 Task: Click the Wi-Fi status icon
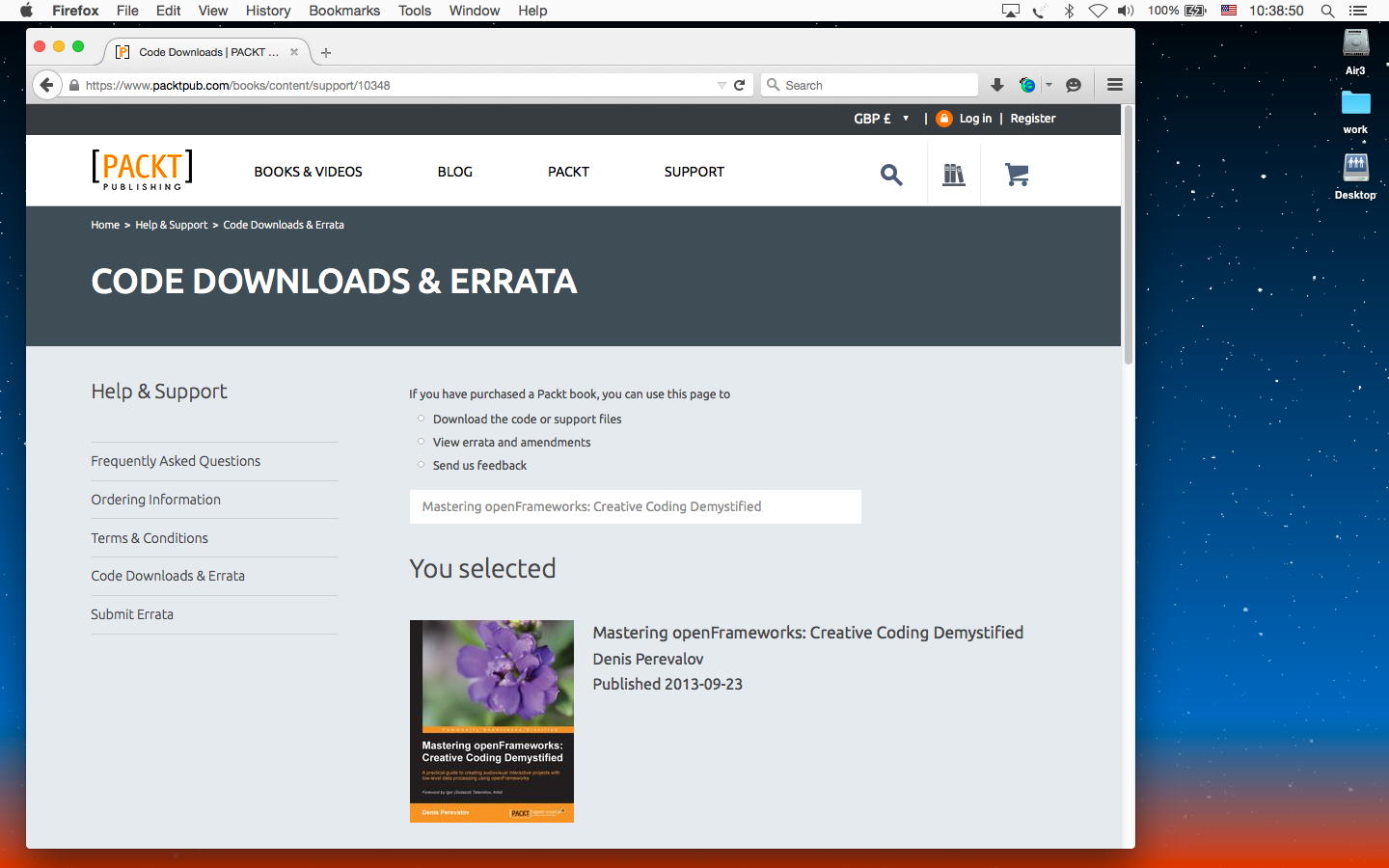(1098, 11)
